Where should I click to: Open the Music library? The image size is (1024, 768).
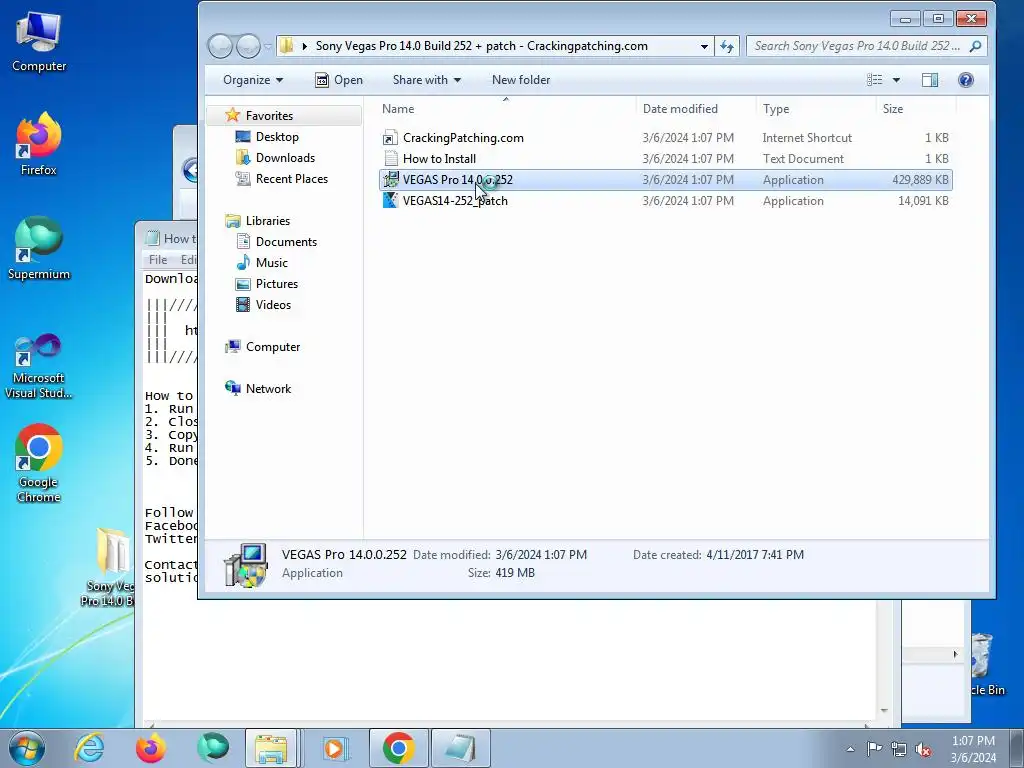[271, 263]
